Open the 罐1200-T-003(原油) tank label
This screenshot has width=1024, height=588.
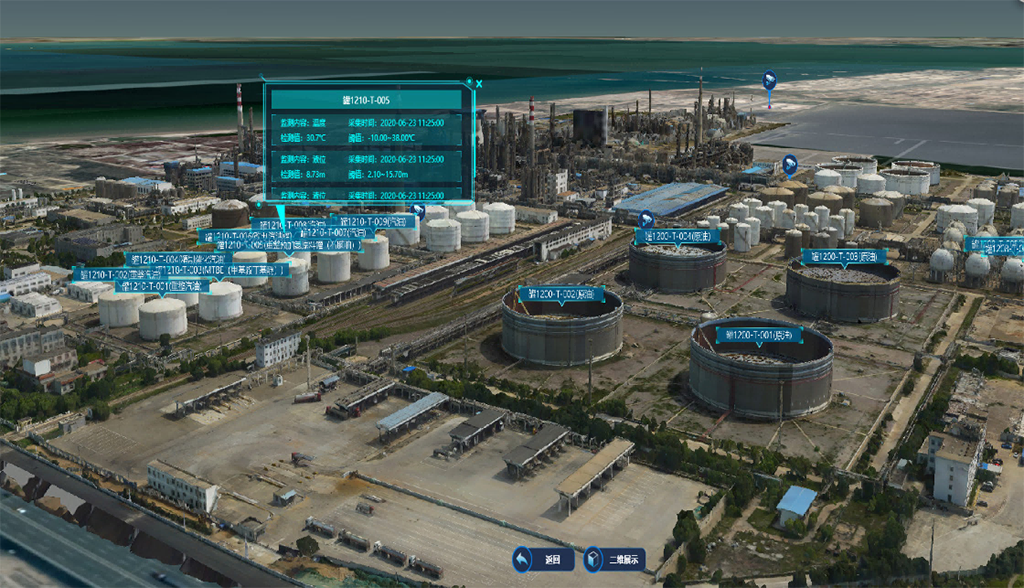[x=844, y=257]
